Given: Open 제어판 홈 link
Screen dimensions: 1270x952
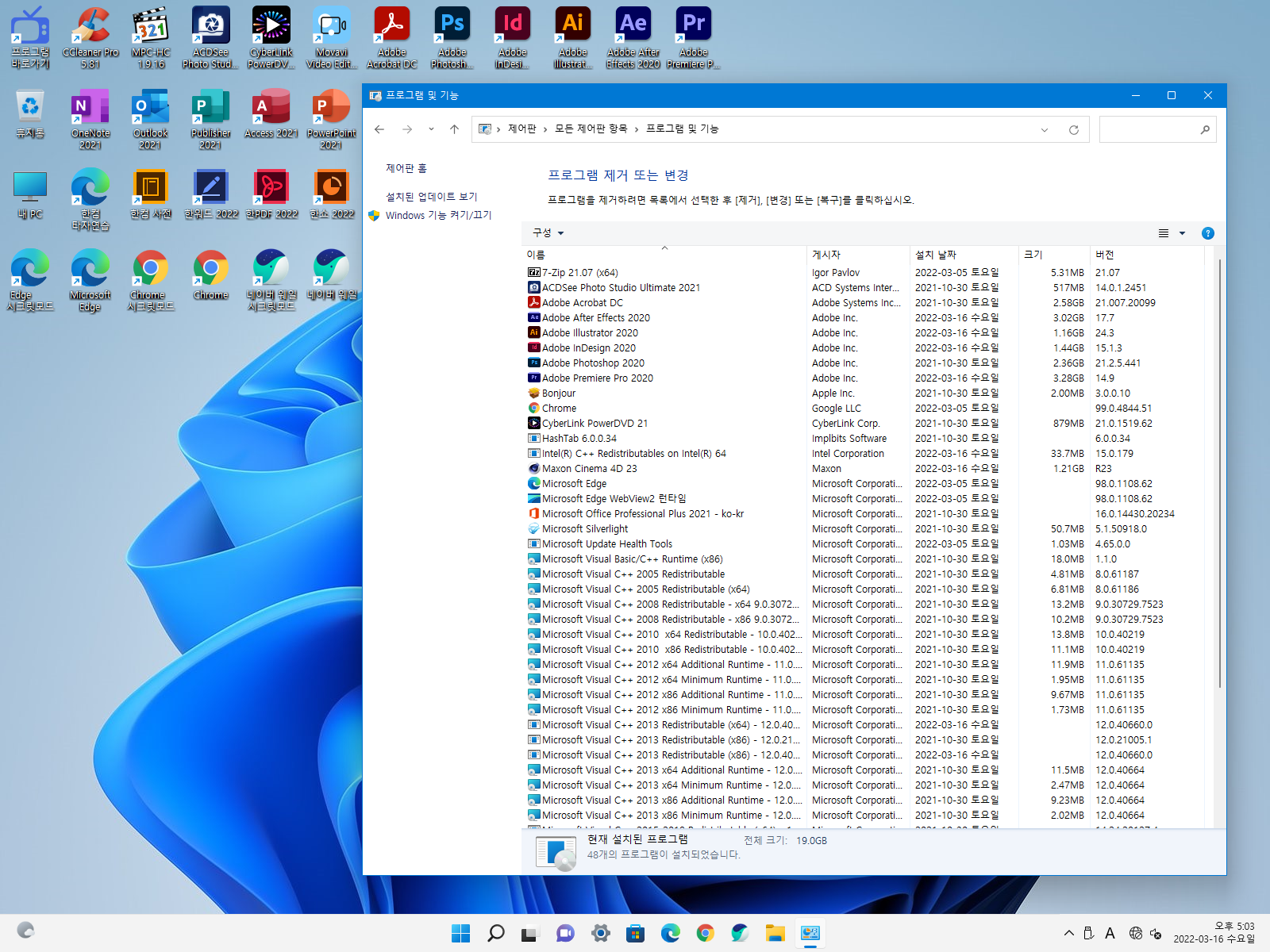Looking at the screenshot, I should (x=406, y=168).
